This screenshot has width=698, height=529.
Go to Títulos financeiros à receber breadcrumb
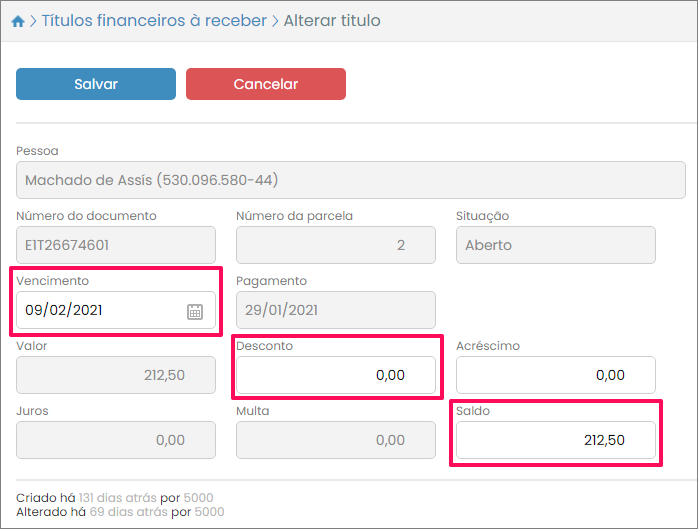(154, 21)
